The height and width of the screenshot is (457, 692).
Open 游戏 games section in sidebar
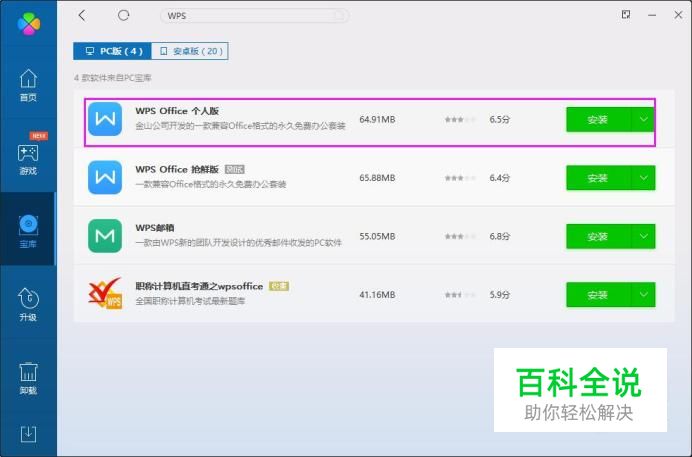tap(28, 159)
